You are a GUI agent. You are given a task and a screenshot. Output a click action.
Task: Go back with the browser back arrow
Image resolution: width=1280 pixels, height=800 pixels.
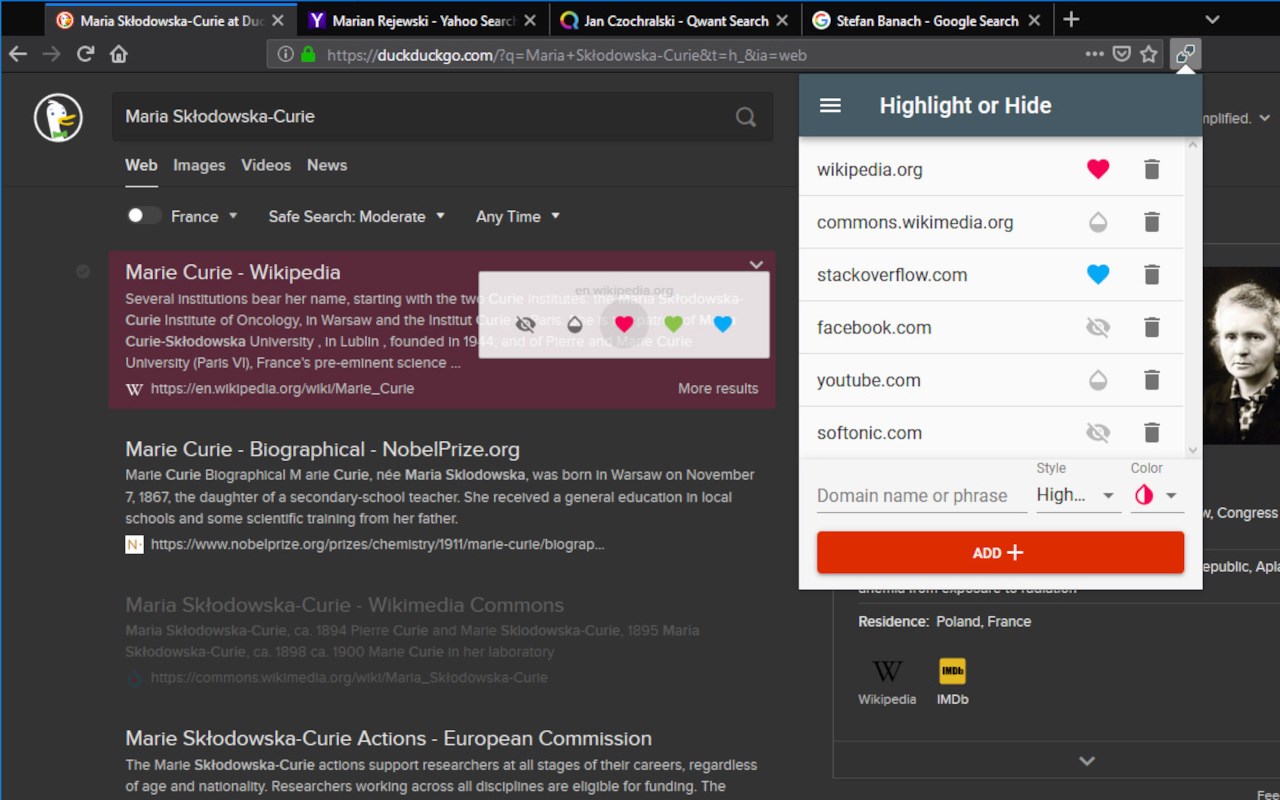pos(17,54)
